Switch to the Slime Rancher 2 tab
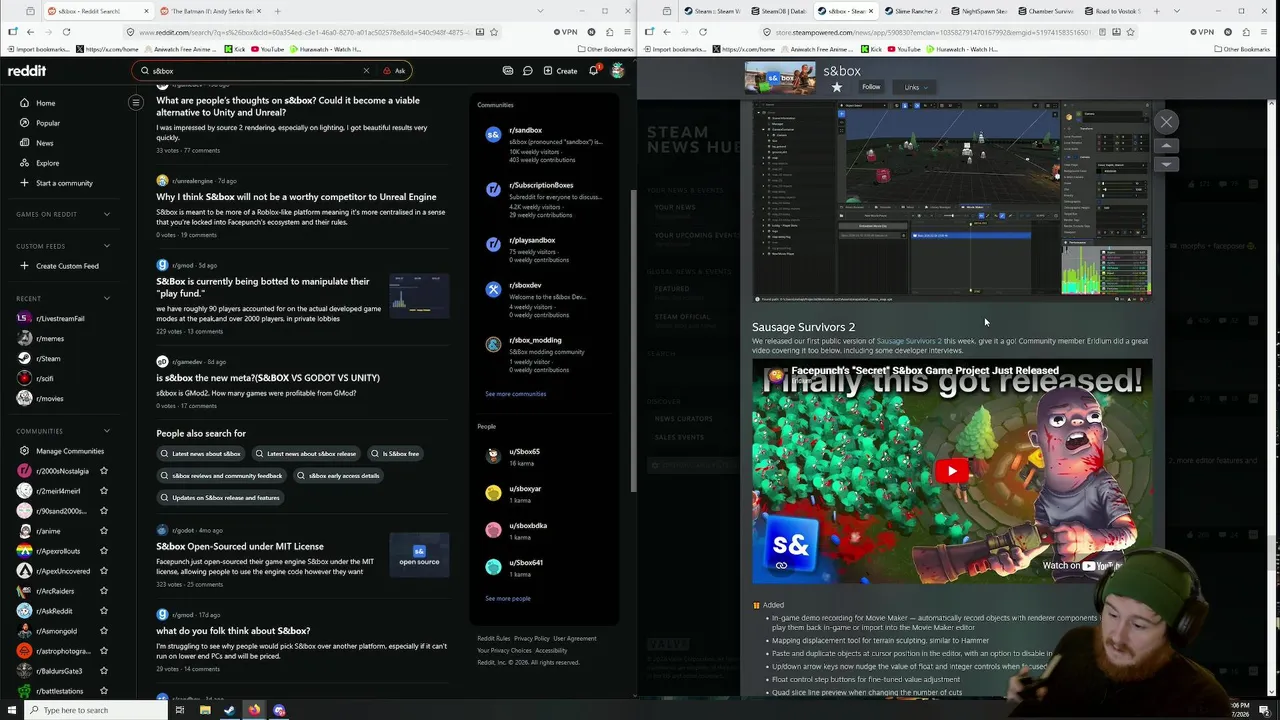 pos(915,11)
